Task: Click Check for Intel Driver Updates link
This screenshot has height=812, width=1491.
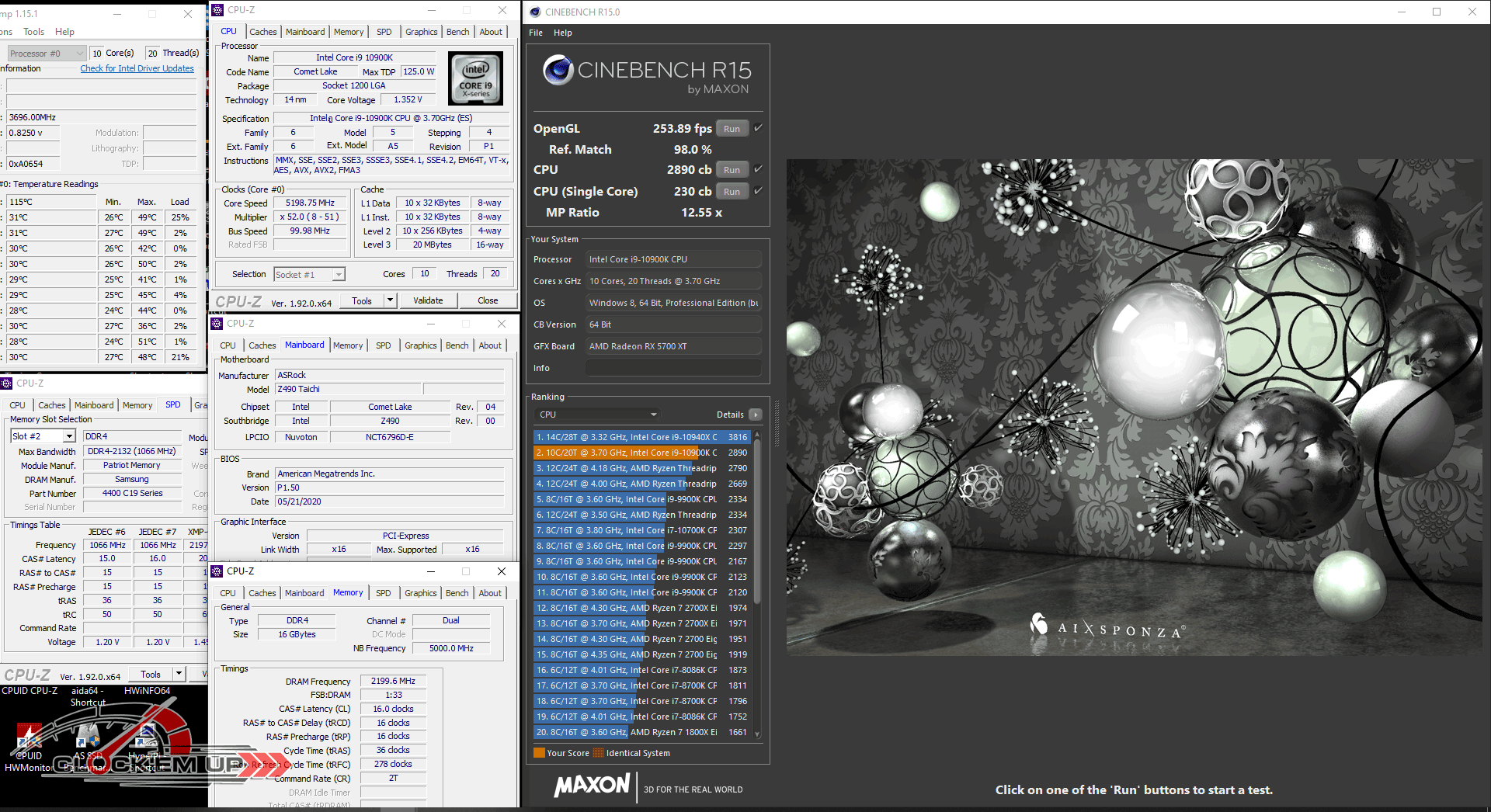Action: pos(137,68)
